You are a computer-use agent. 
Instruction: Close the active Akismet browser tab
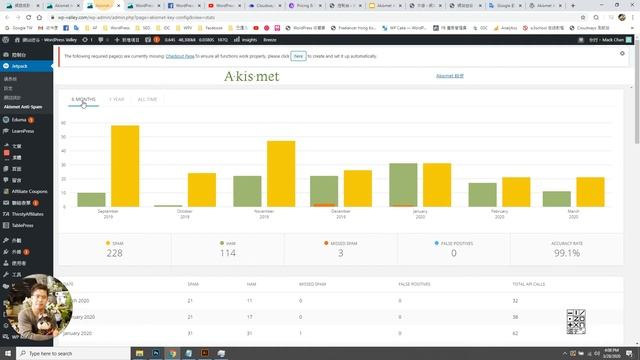point(118,6)
